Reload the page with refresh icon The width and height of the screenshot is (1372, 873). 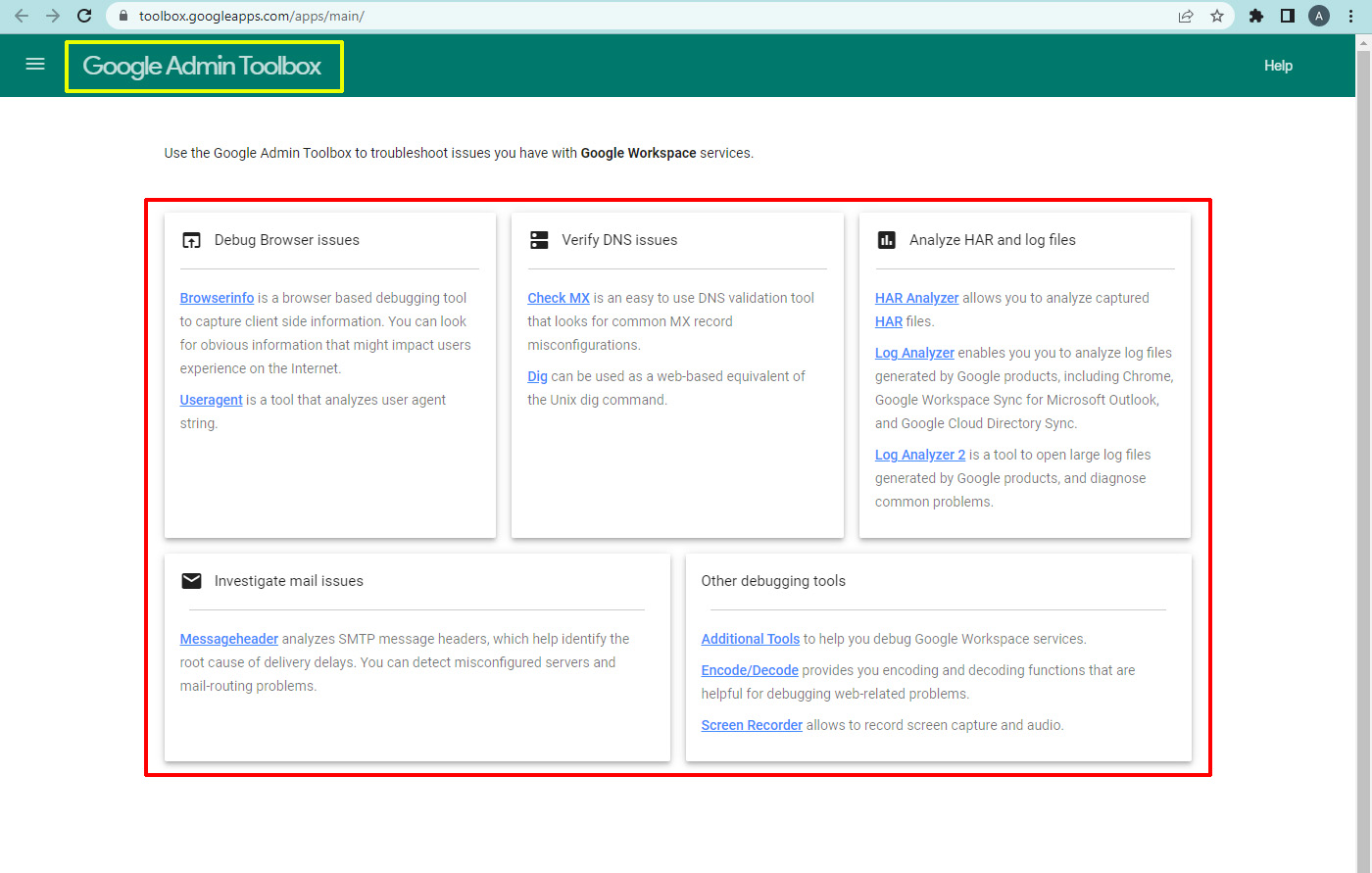pyautogui.click(x=84, y=16)
